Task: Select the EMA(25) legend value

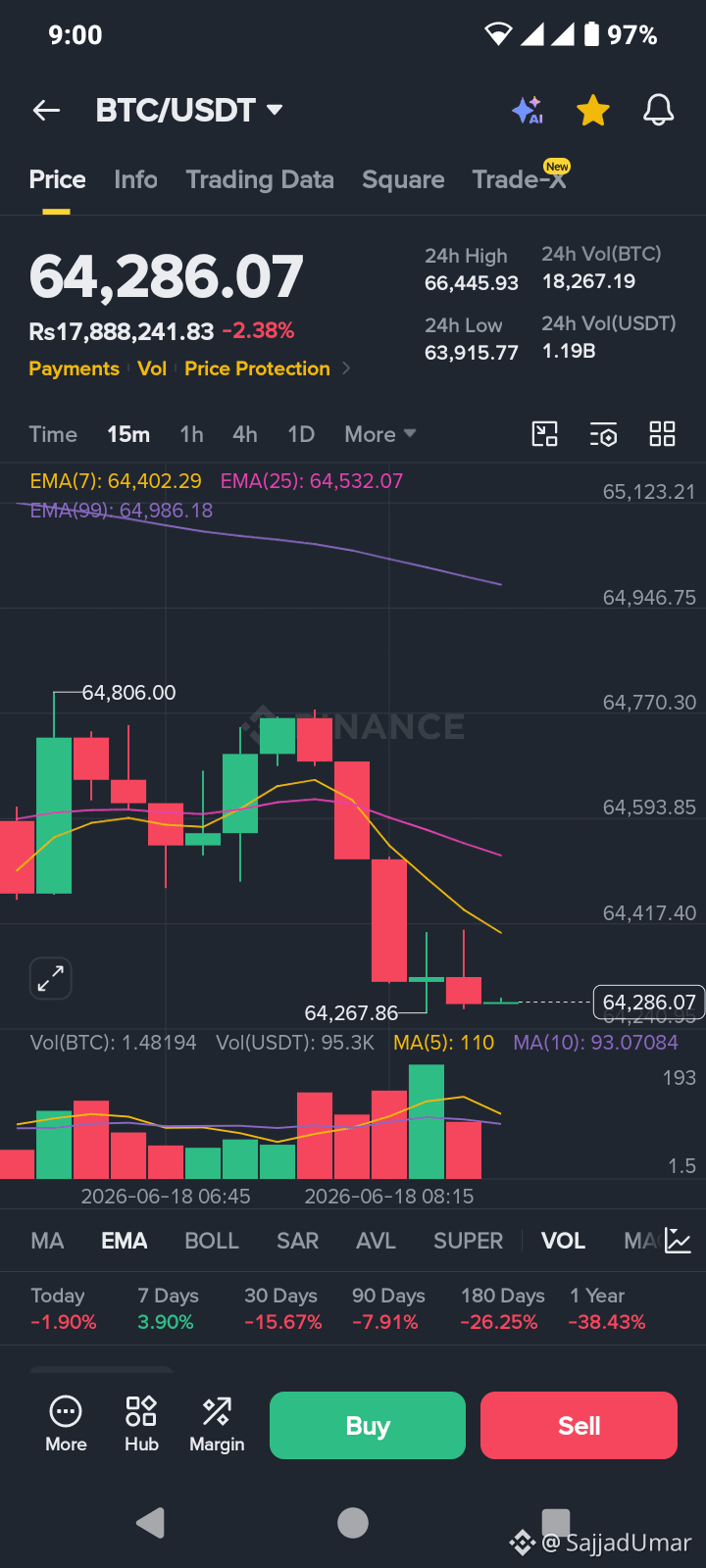Action: 312,481
